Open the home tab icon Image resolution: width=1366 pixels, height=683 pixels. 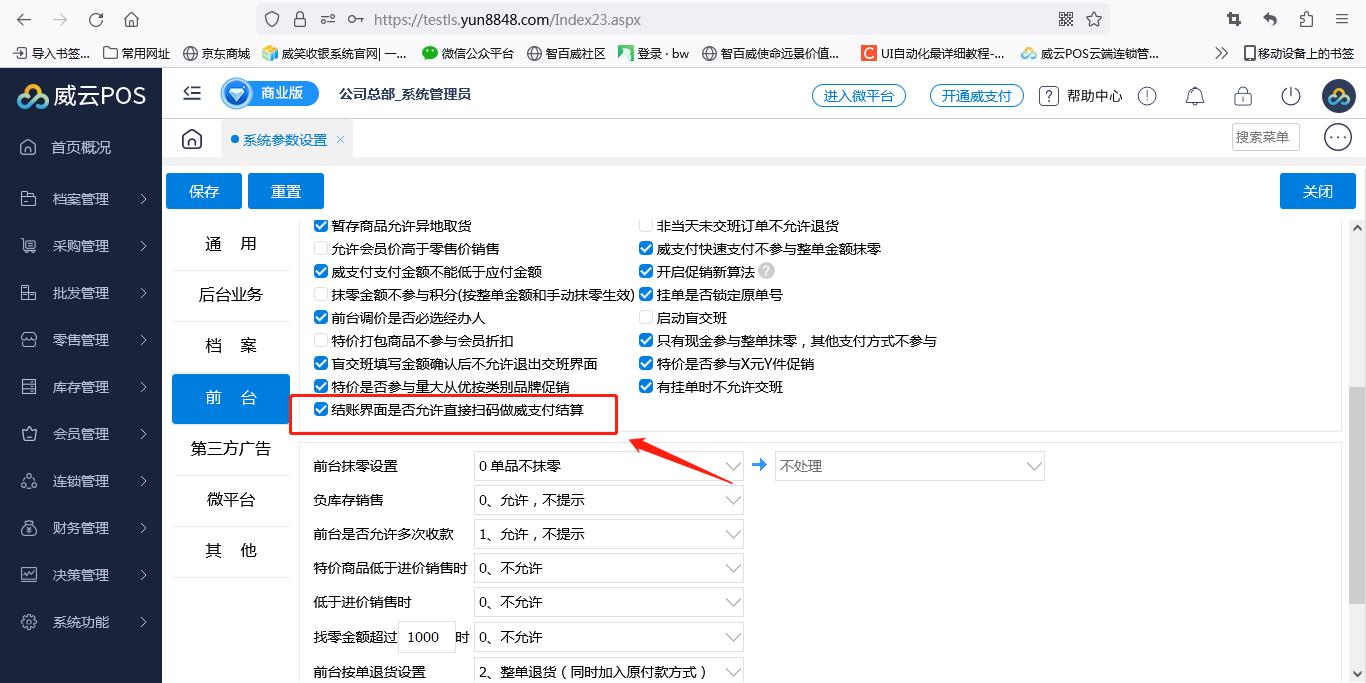(192, 139)
